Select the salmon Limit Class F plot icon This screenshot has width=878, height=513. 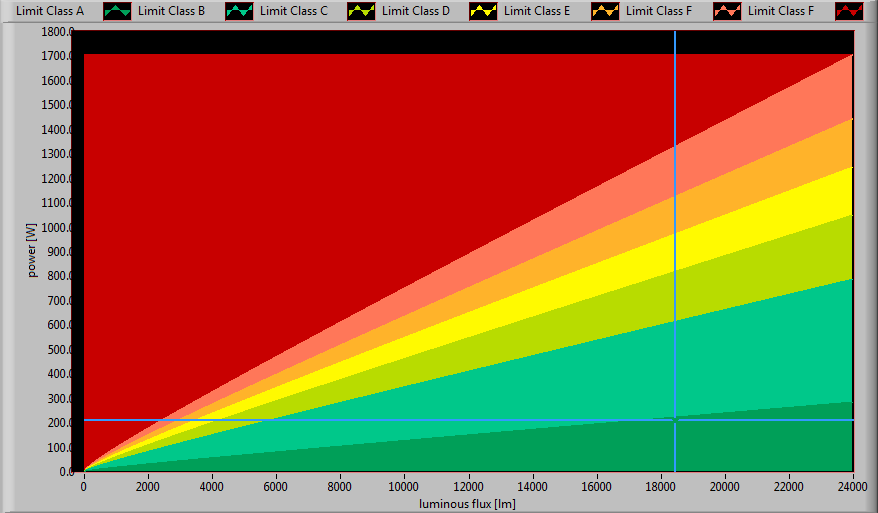tap(727, 11)
